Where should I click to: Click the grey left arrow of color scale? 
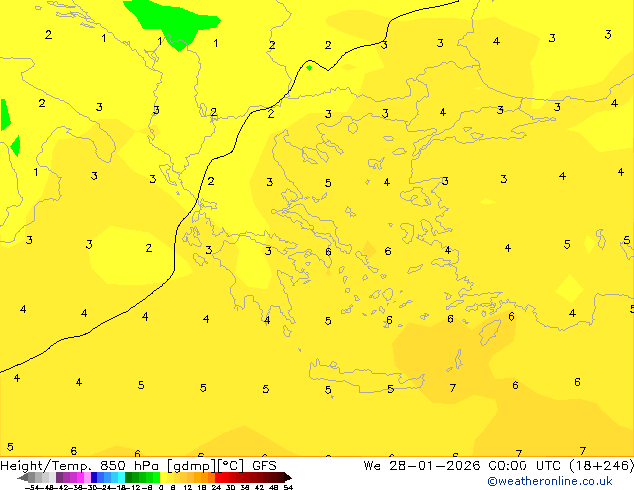(22, 478)
